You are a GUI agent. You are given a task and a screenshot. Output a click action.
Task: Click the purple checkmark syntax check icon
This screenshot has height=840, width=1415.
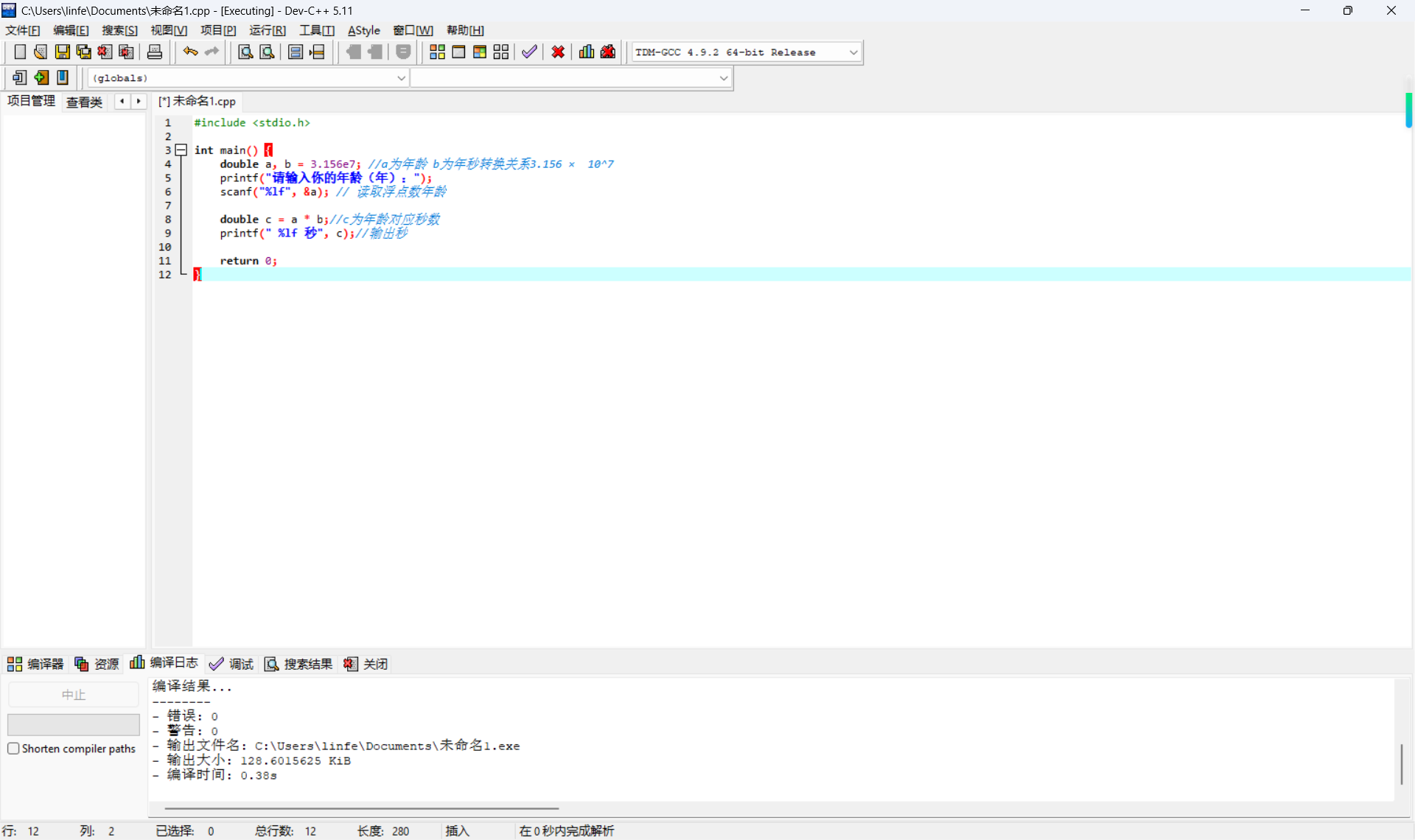tap(529, 52)
